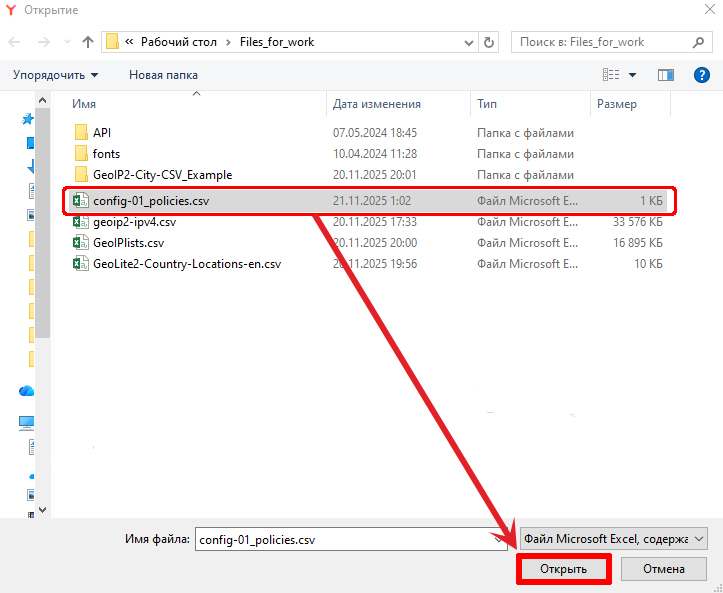Refresh the Files_for_work folder listing
The height and width of the screenshot is (593, 723).
point(489,42)
